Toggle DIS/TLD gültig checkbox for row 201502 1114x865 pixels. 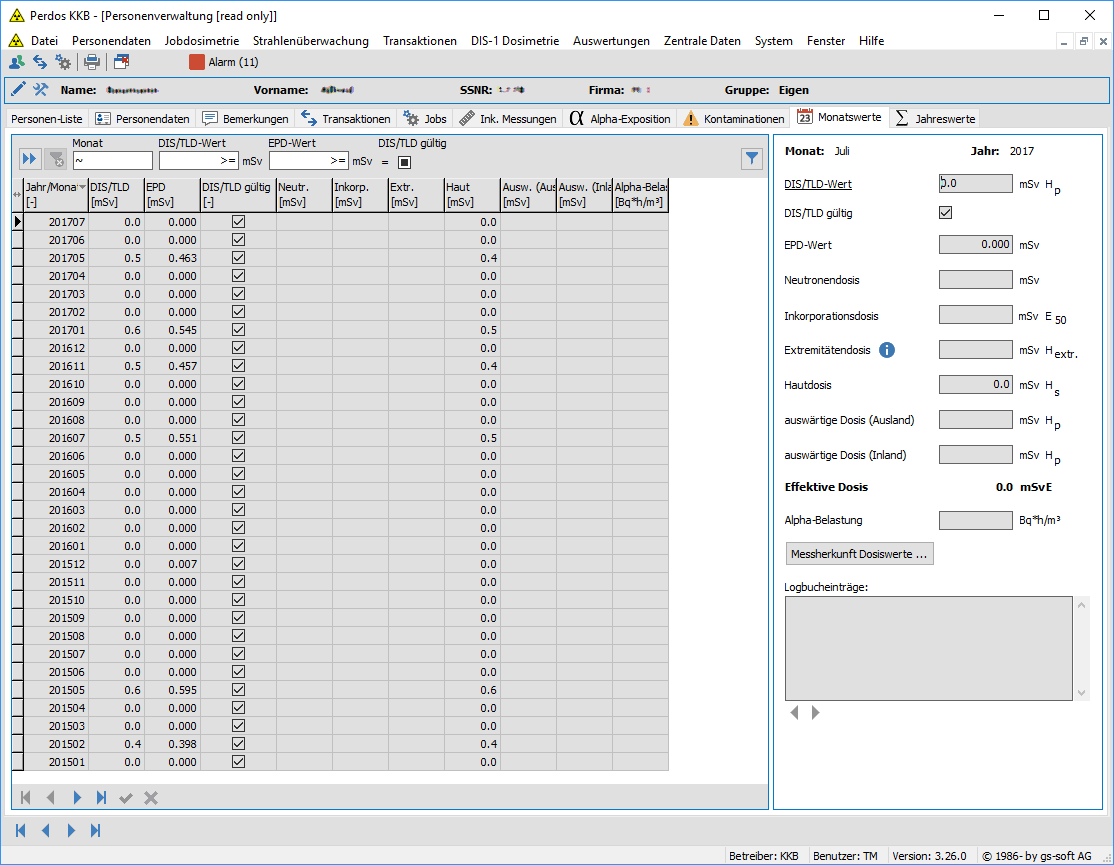click(x=239, y=744)
